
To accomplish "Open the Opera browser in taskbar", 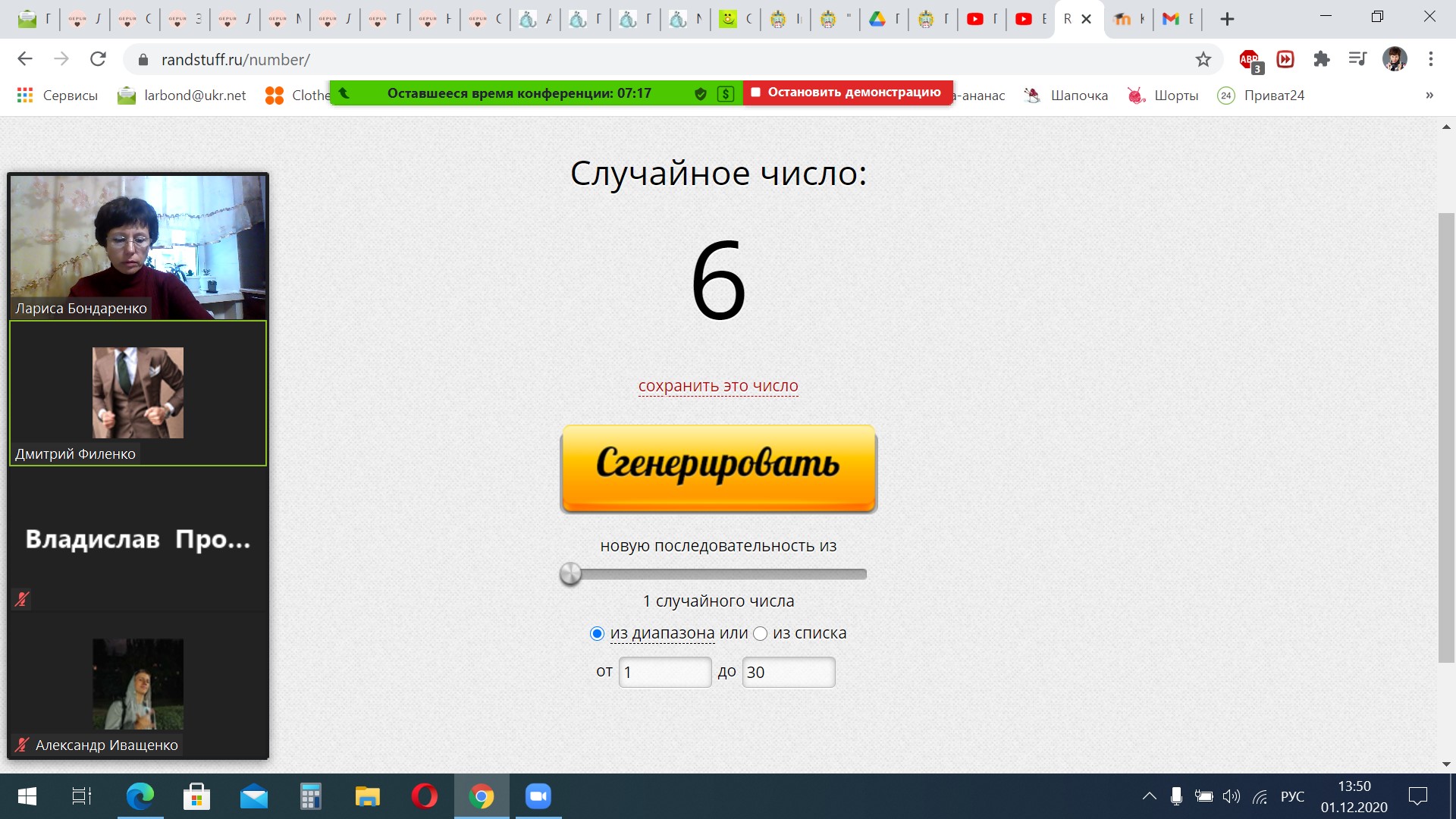I will (x=424, y=796).
